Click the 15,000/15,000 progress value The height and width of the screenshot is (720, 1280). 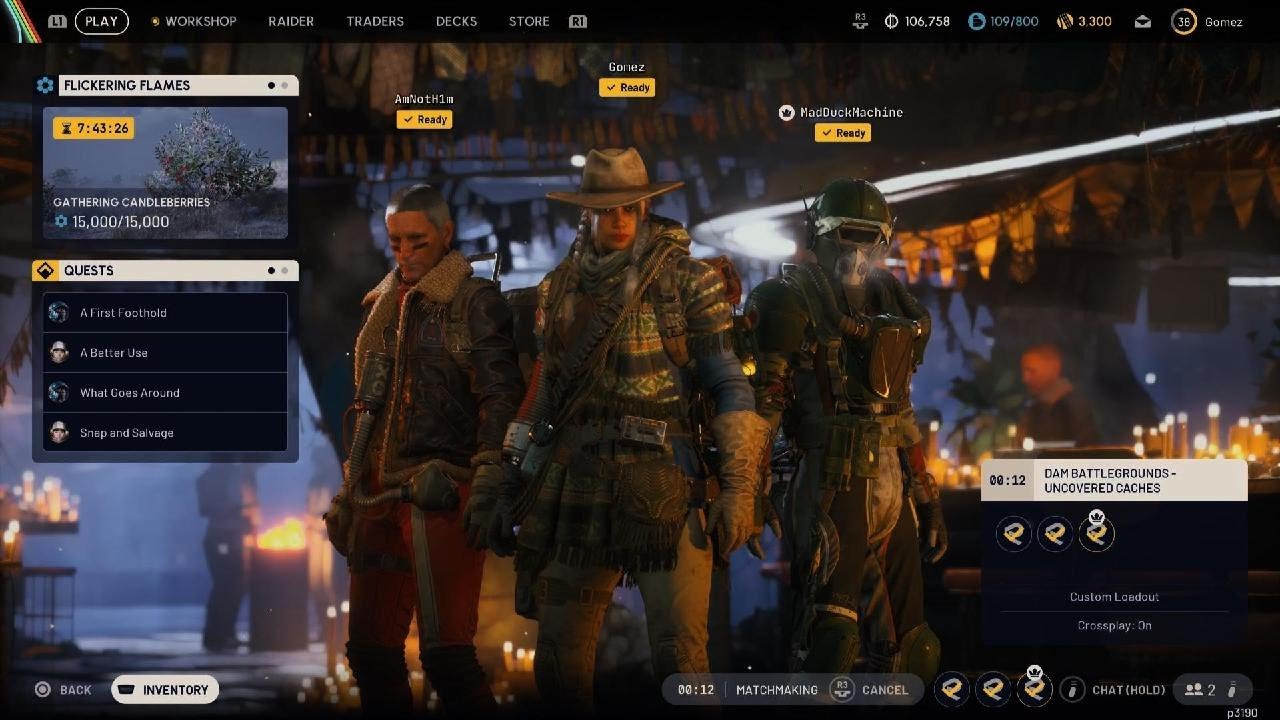click(x=120, y=221)
